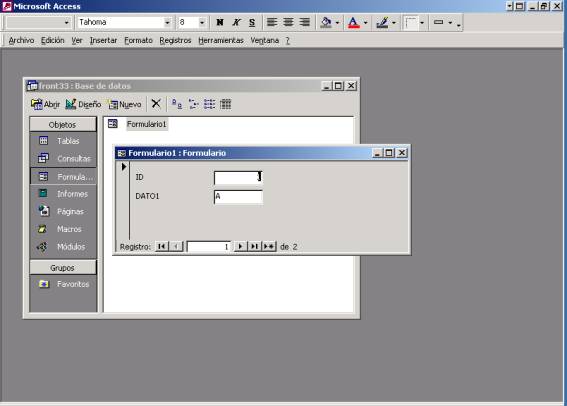Toggle underline (S) formatting
This screenshot has width=567, height=406.
tap(252, 22)
